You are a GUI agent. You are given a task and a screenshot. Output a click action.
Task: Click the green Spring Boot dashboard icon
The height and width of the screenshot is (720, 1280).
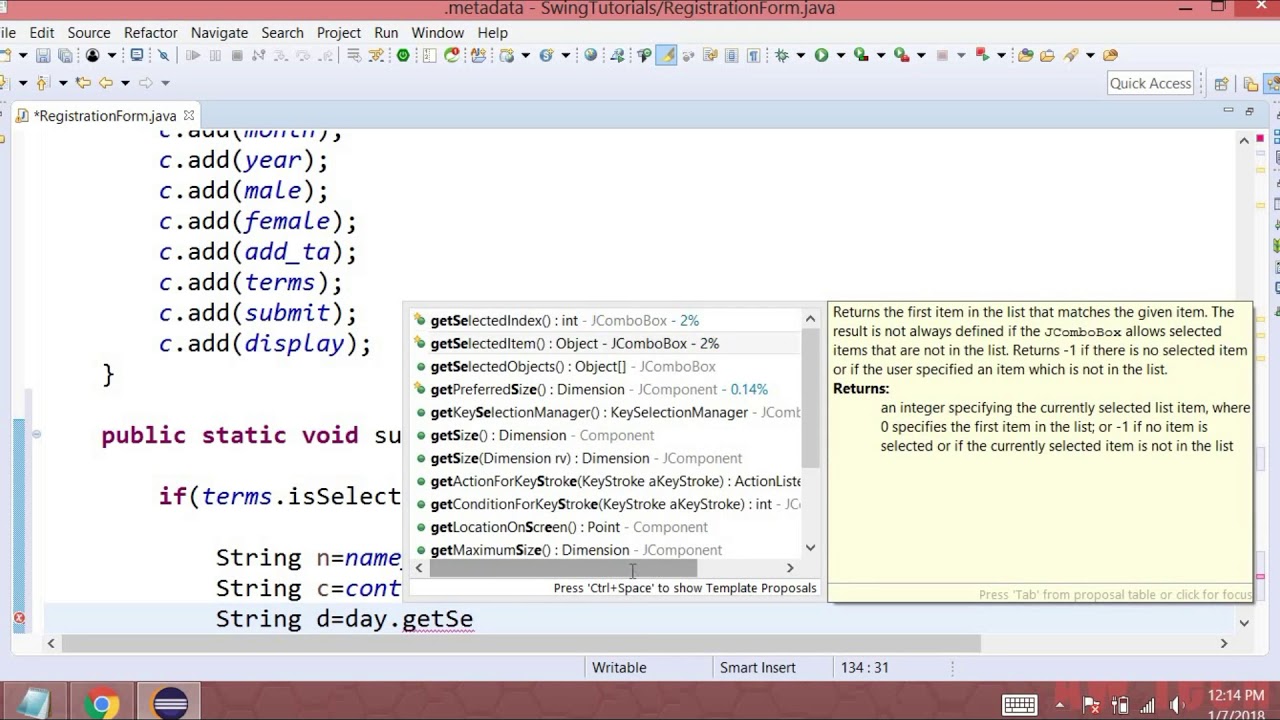click(403, 55)
